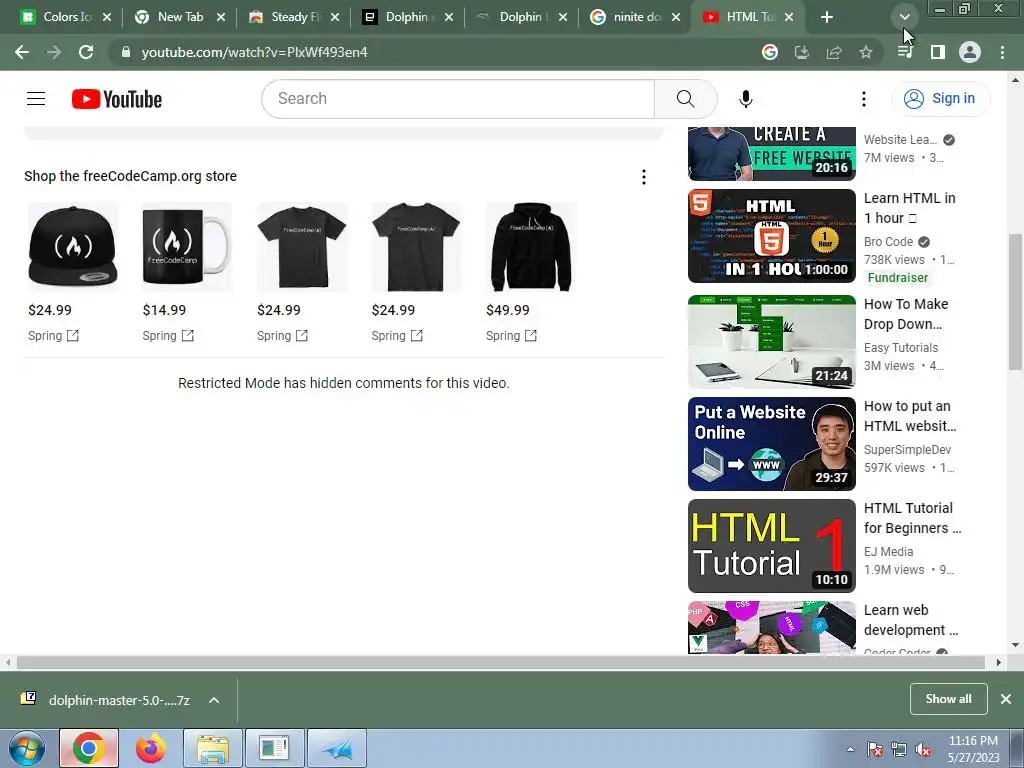Open Chrome three-dot menu
The width and height of the screenshot is (1024, 768).
pos(1002,52)
